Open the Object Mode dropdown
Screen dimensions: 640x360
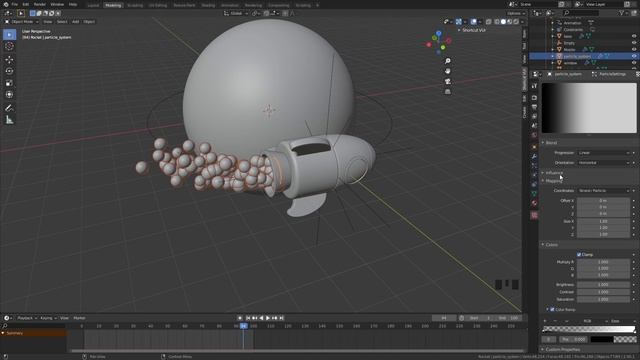pos(22,22)
